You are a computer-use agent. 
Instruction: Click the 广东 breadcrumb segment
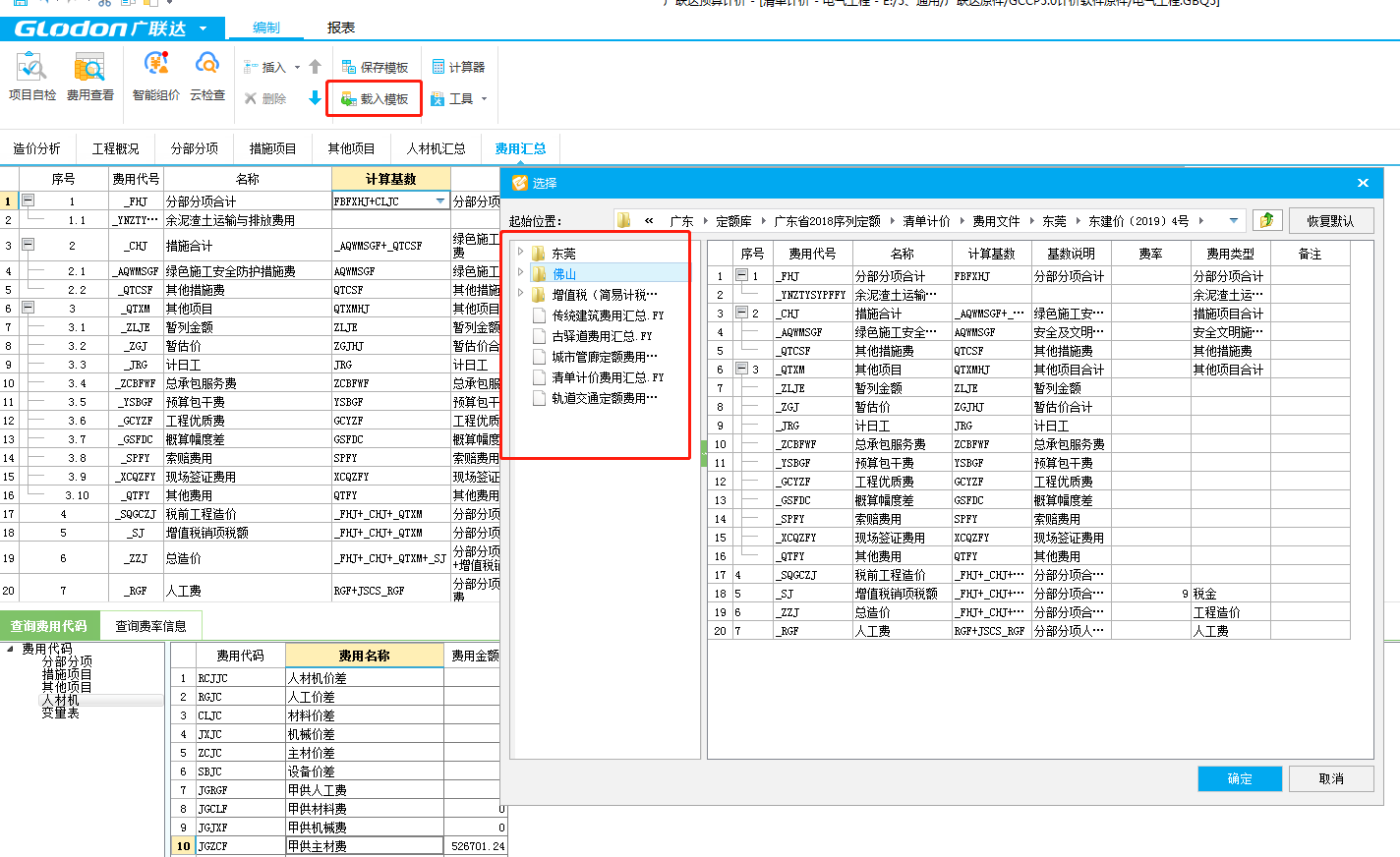681,221
